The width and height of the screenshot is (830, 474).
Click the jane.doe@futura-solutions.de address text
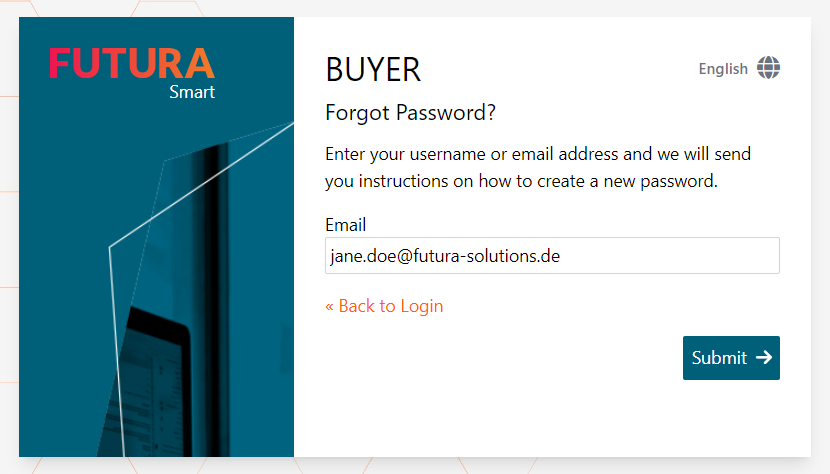click(445, 256)
